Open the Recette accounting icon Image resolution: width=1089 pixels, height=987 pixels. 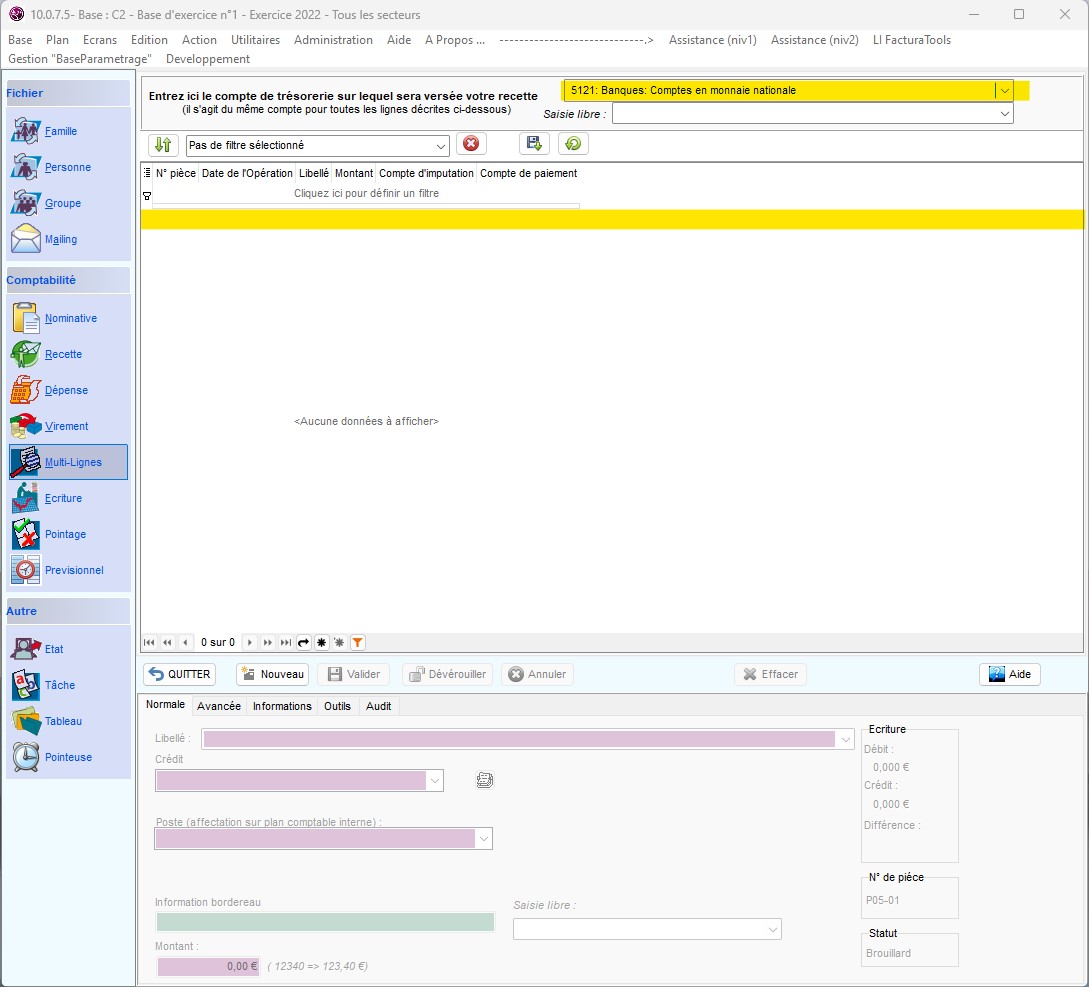(x=26, y=354)
